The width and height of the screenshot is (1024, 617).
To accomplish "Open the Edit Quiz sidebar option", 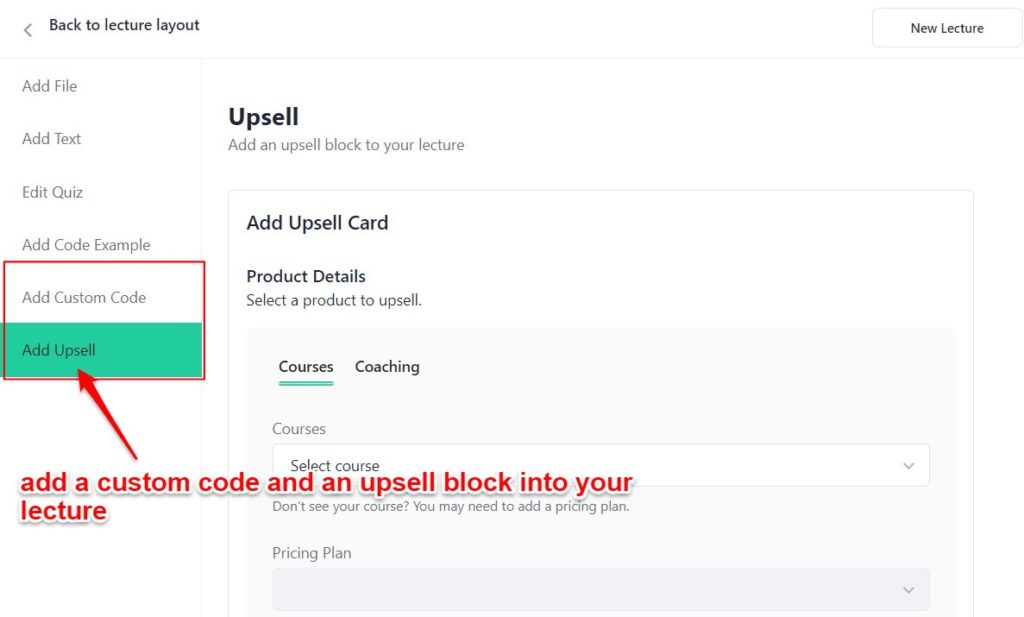I will [x=53, y=192].
